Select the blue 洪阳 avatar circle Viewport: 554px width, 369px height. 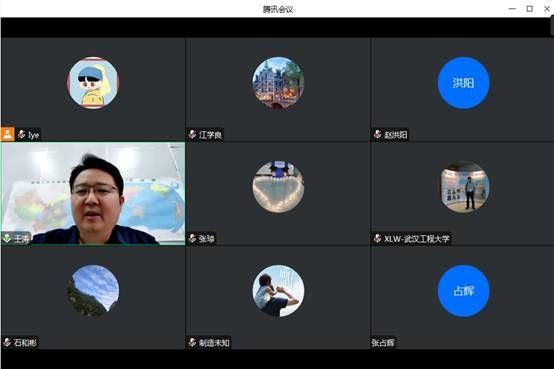(x=463, y=83)
